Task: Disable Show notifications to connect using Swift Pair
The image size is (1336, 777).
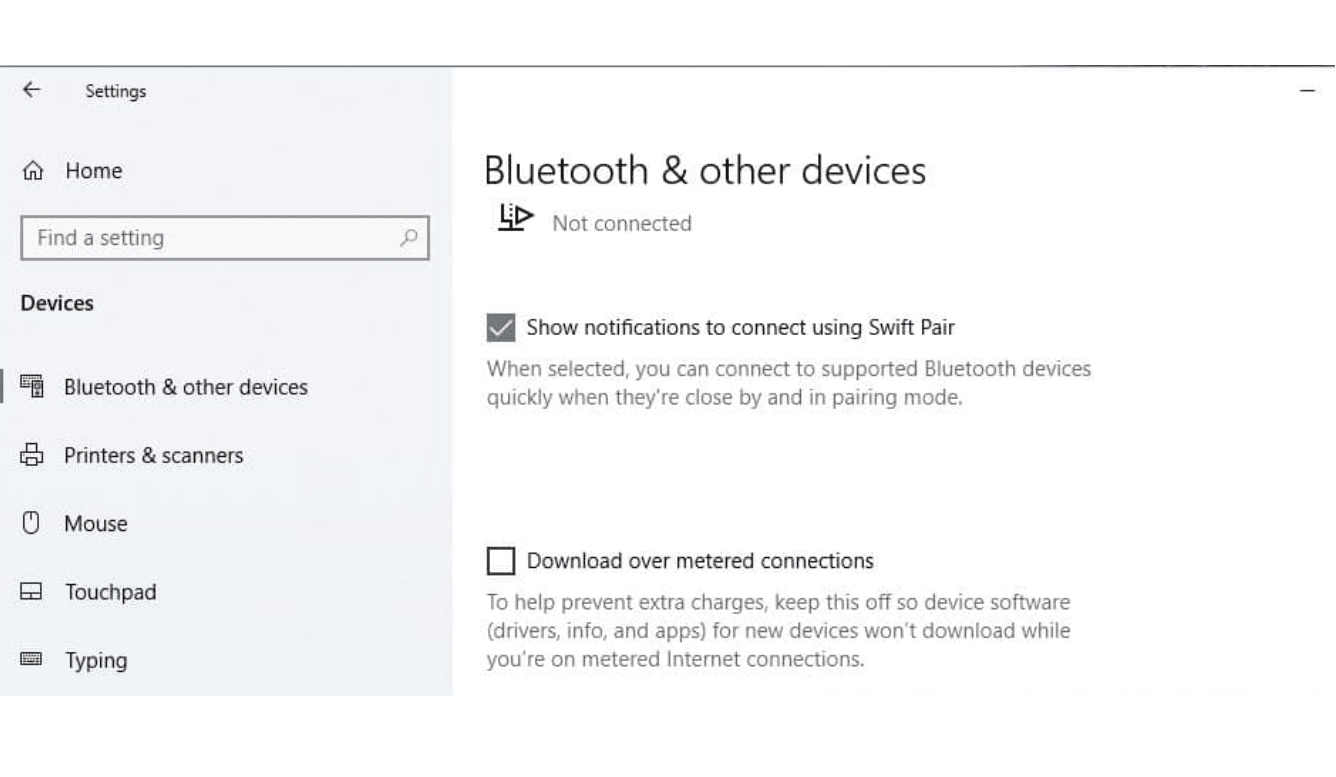Action: pyautogui.click(x=501, y=327)
